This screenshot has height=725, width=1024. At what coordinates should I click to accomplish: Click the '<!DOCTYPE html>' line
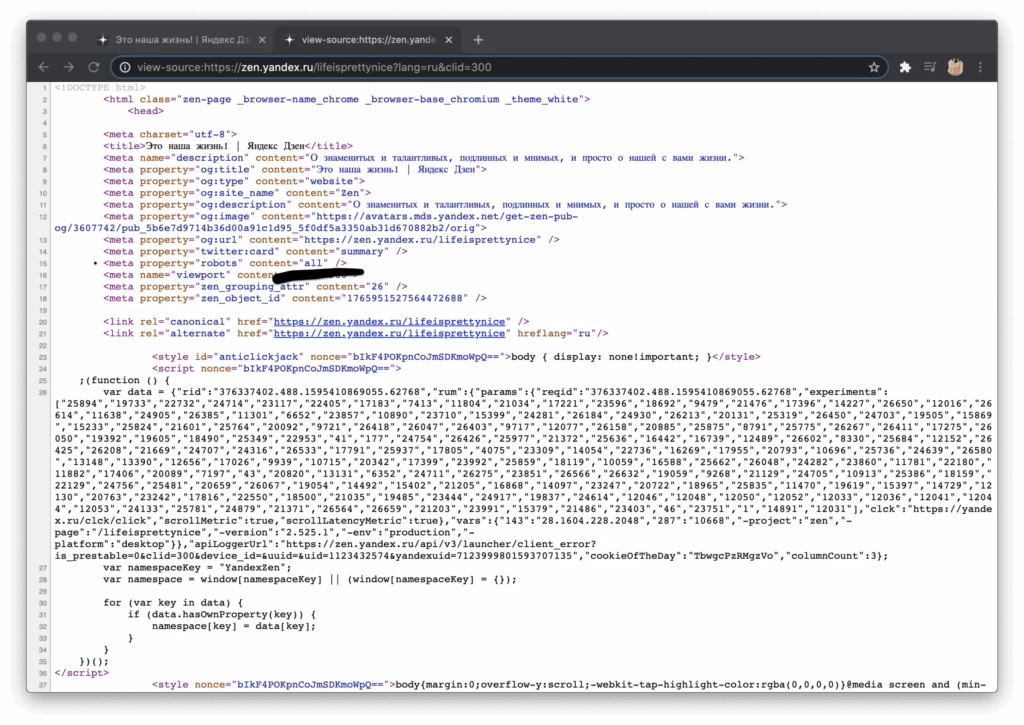(x=100, y=88)
